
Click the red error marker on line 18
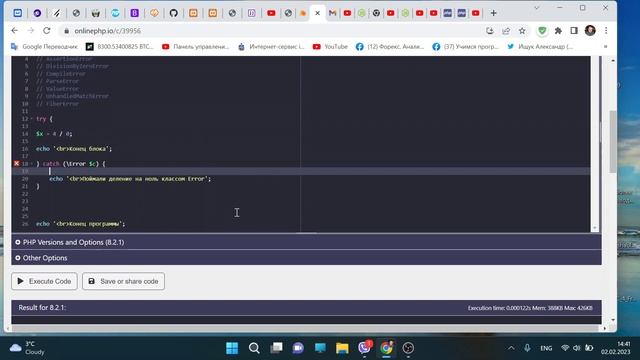pos(16,163)
